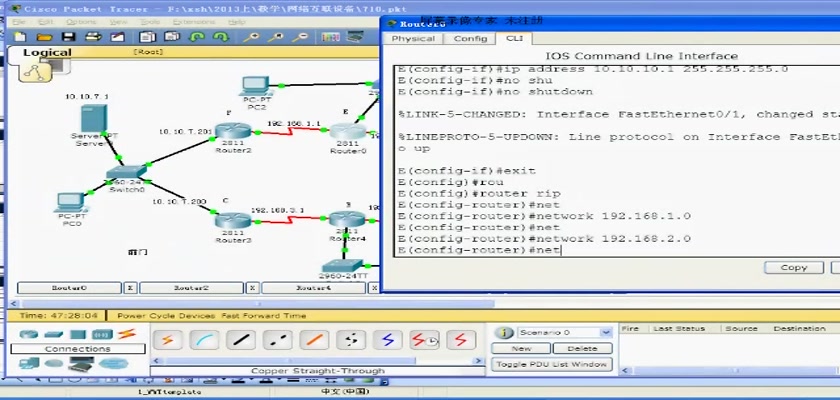Choose the Custom Made Devices category icon
This screenshot has height=400, width=840.
pos(80,365)
